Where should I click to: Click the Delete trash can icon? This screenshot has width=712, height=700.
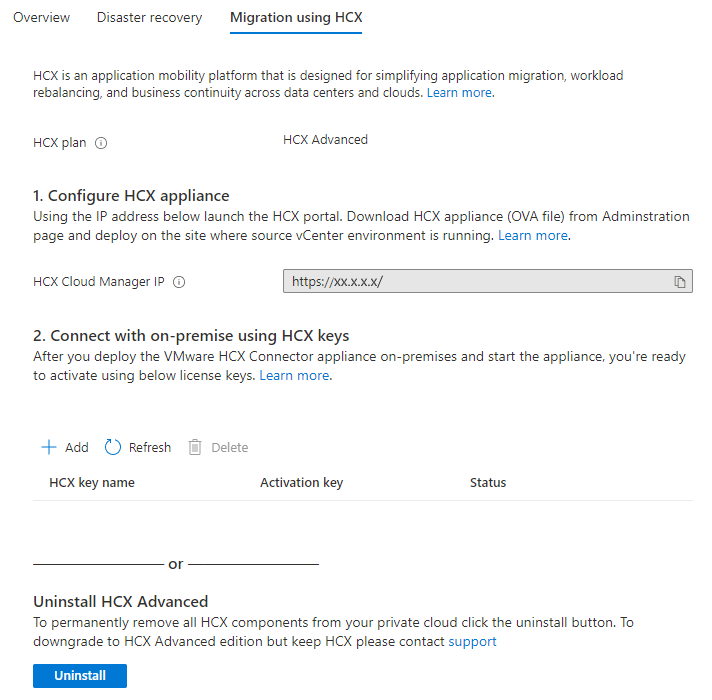(196, 447)
